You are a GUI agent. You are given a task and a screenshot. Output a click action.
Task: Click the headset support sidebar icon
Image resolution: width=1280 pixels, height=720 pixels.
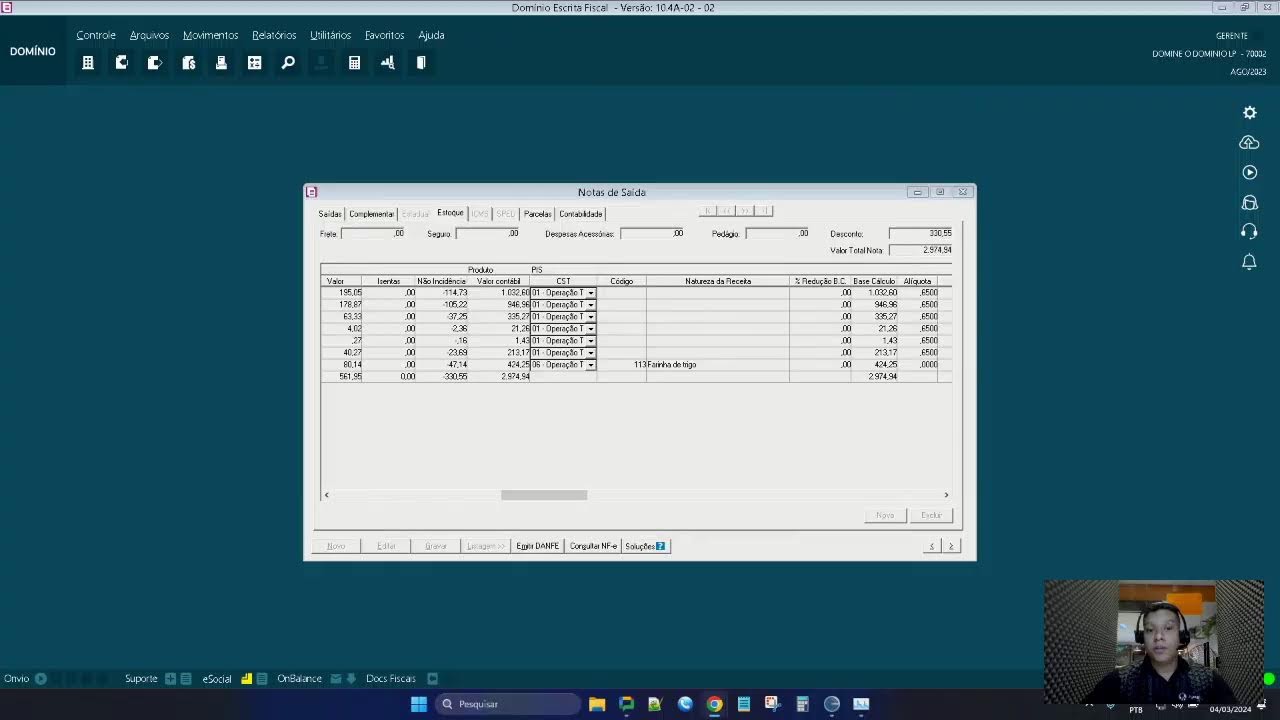pos(1249,231)
